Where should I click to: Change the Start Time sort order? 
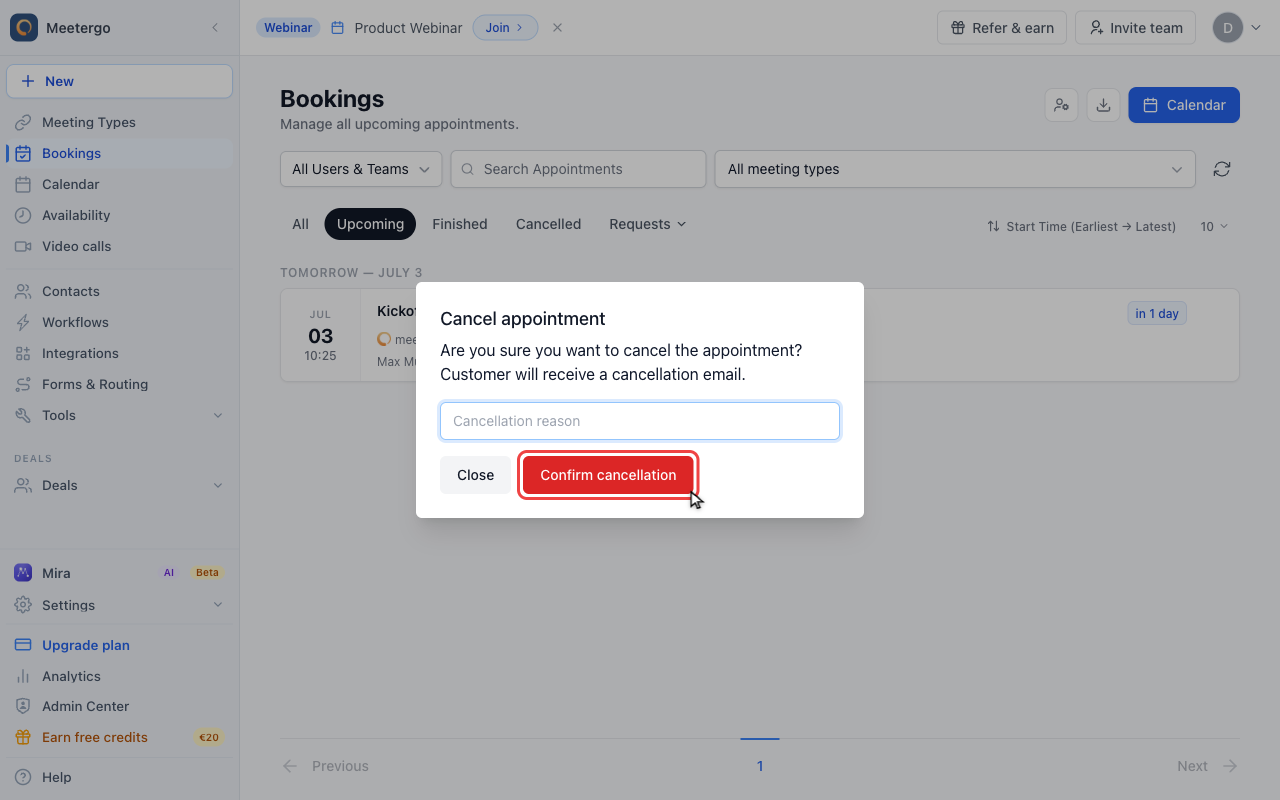pos(1081,227)
